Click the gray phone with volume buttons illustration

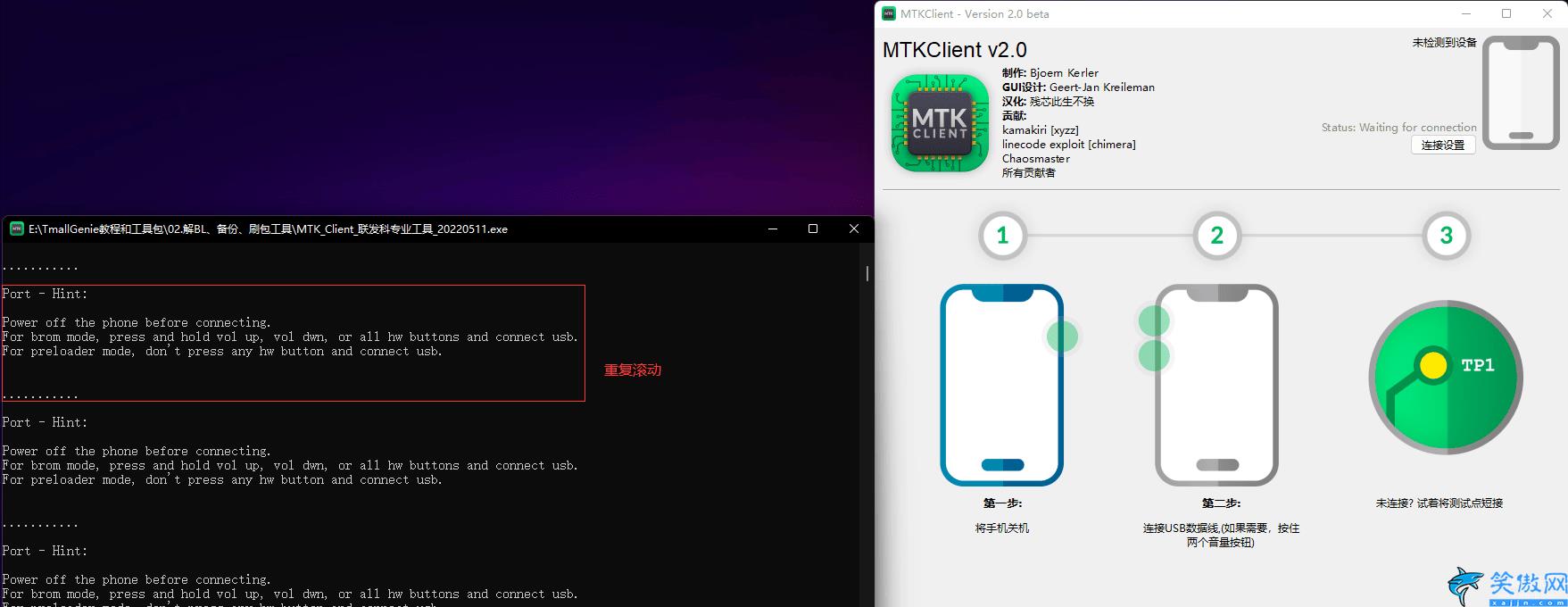(x=1216, y=385)
